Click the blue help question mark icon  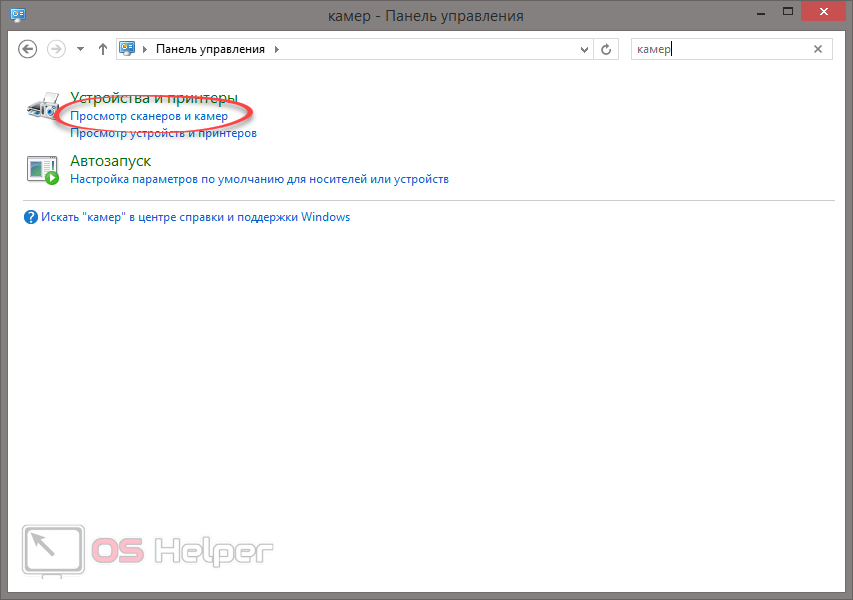tap(30, 218)
